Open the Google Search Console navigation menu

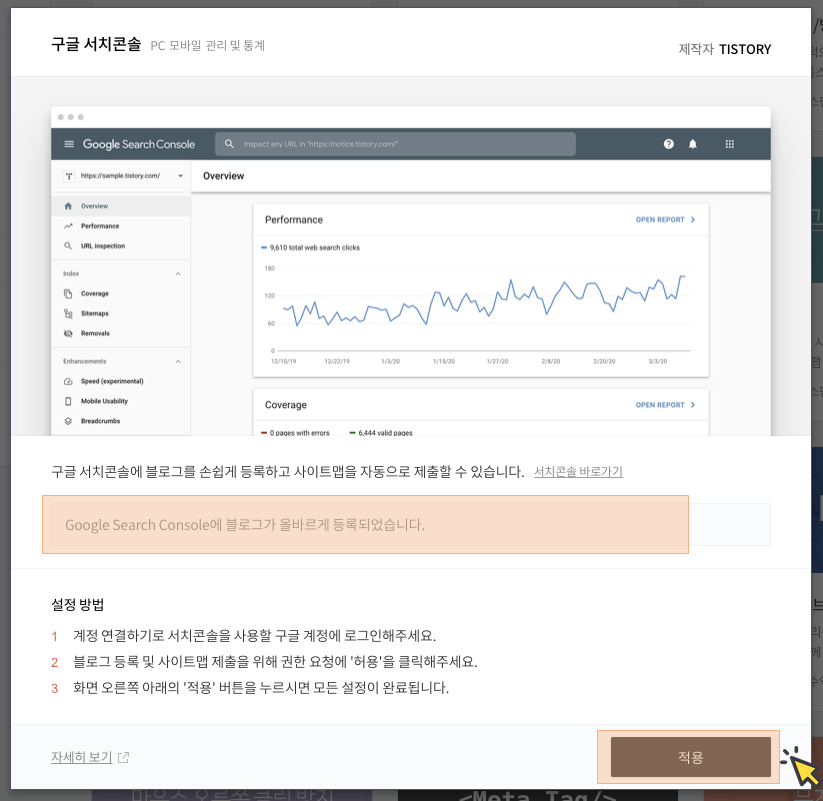(68, 143)
